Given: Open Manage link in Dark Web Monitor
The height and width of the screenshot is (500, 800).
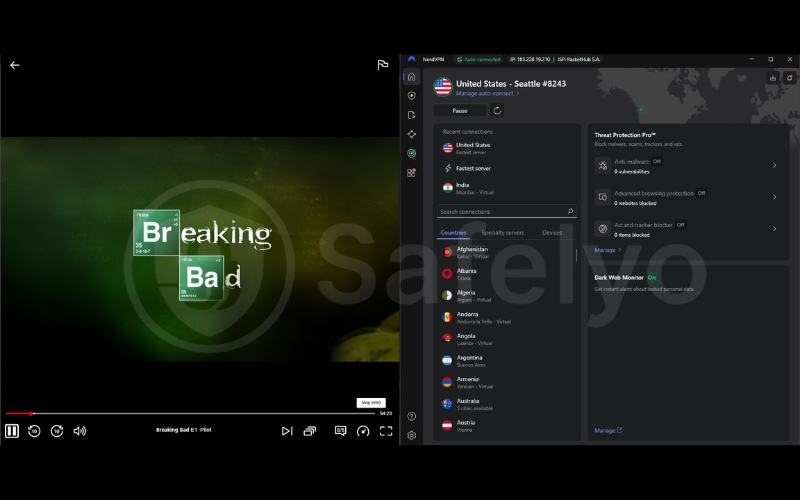Looking at the screenshot, I should (608, 431).
